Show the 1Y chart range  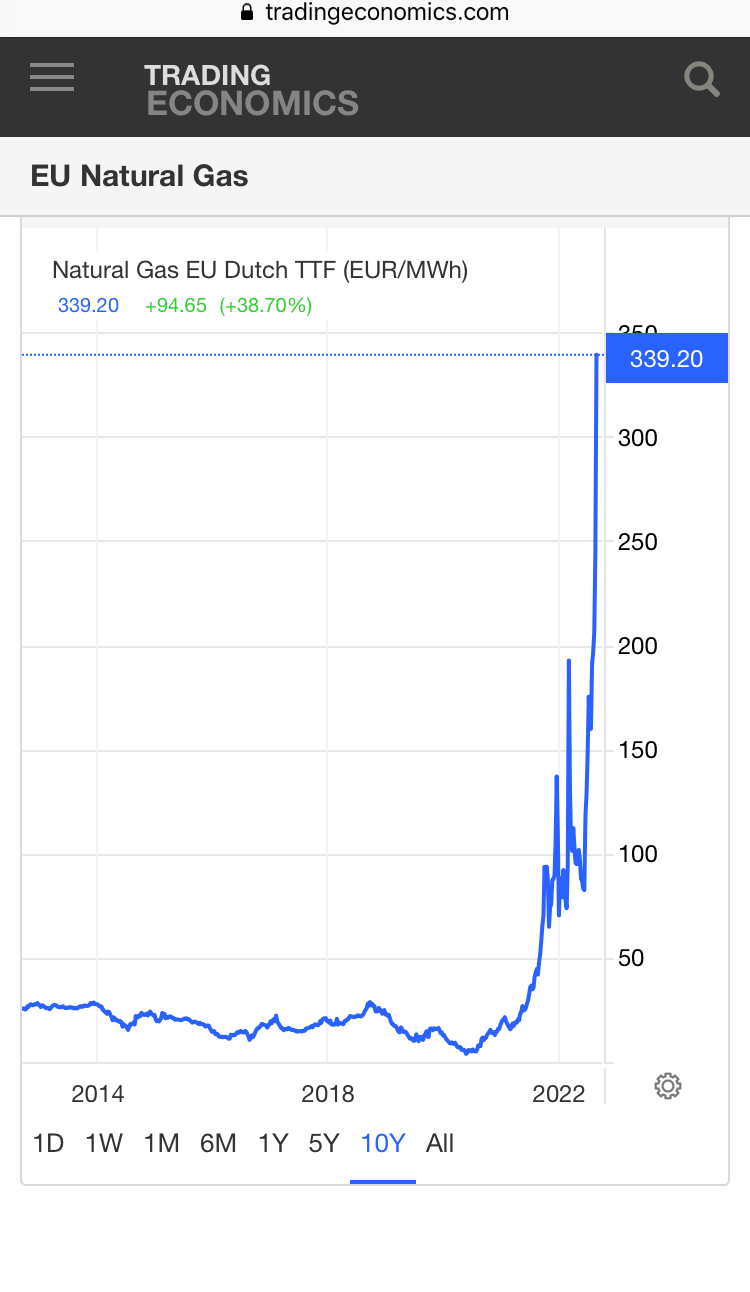[x=273, y=1143]
